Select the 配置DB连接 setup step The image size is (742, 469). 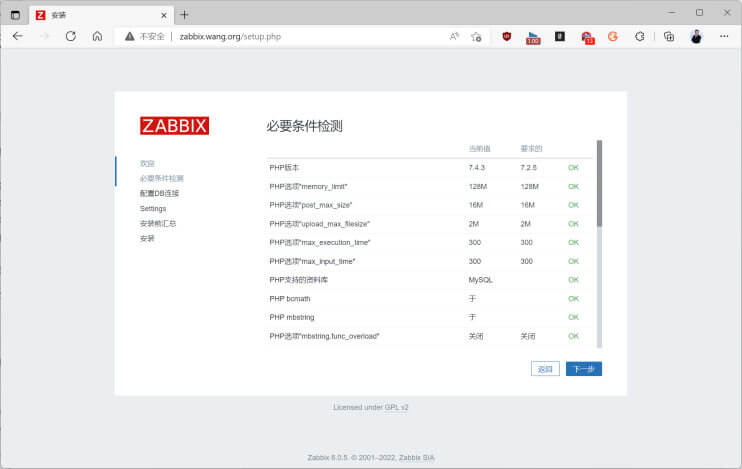[159, 193]
